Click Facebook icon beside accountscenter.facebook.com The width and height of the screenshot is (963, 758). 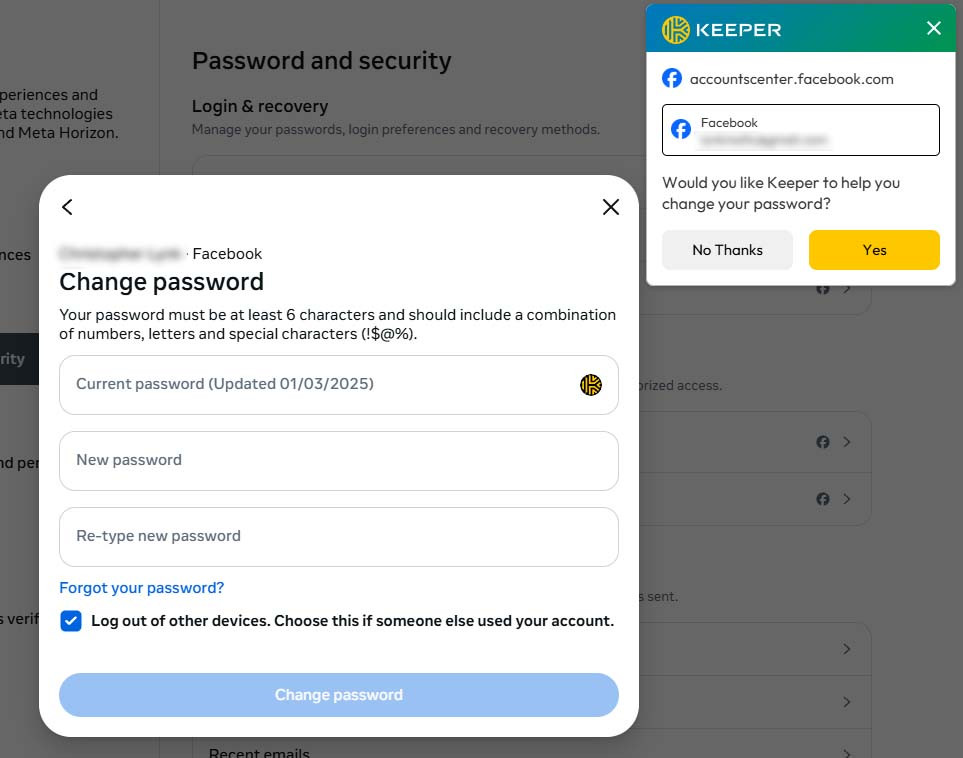672,79
